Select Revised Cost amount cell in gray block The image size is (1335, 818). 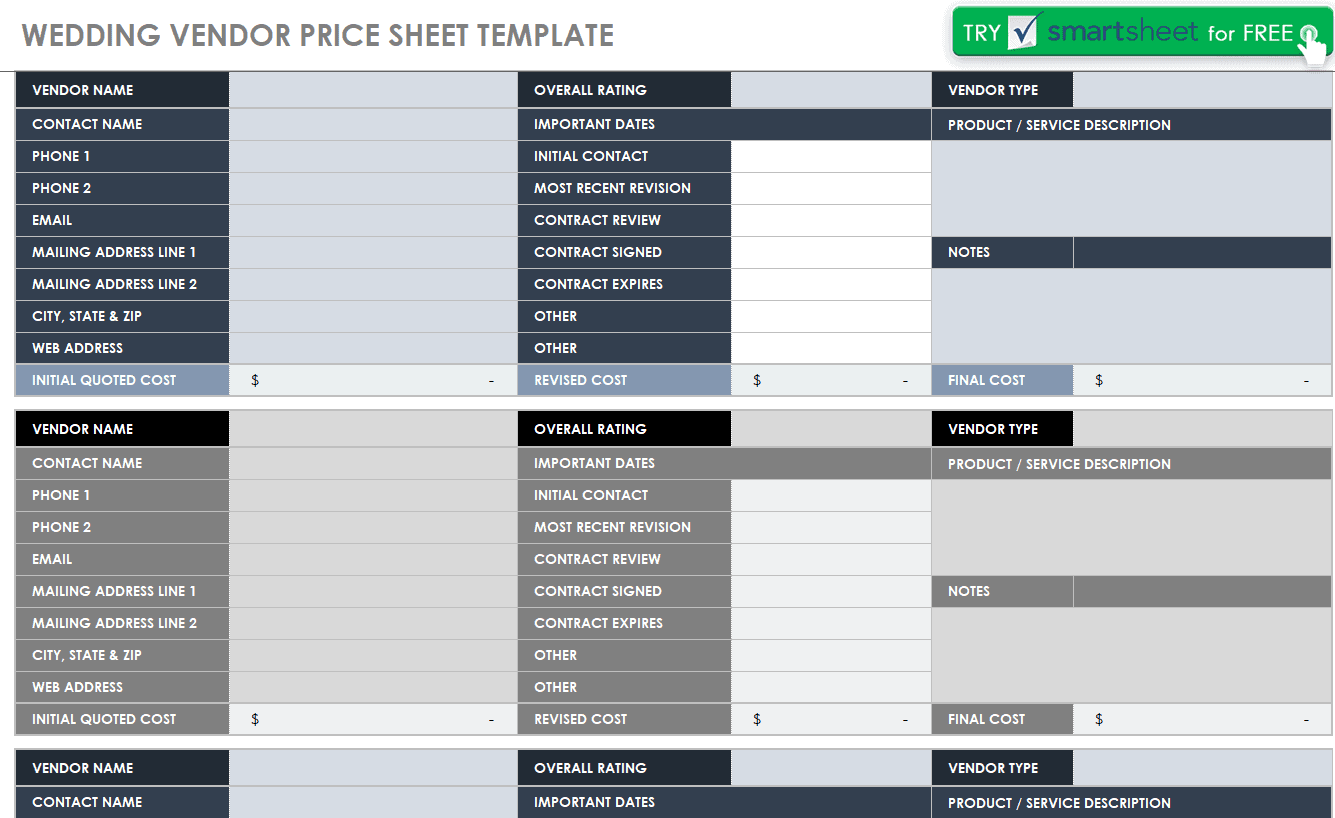click(x=831, y=719)
